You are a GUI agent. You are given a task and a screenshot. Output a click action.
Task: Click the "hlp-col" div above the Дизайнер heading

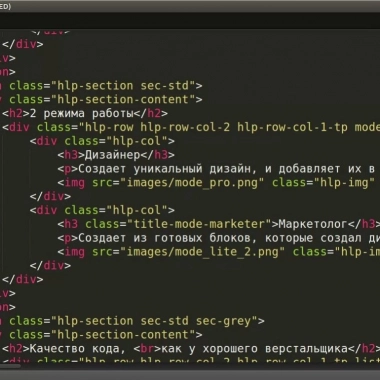point(102,141)
